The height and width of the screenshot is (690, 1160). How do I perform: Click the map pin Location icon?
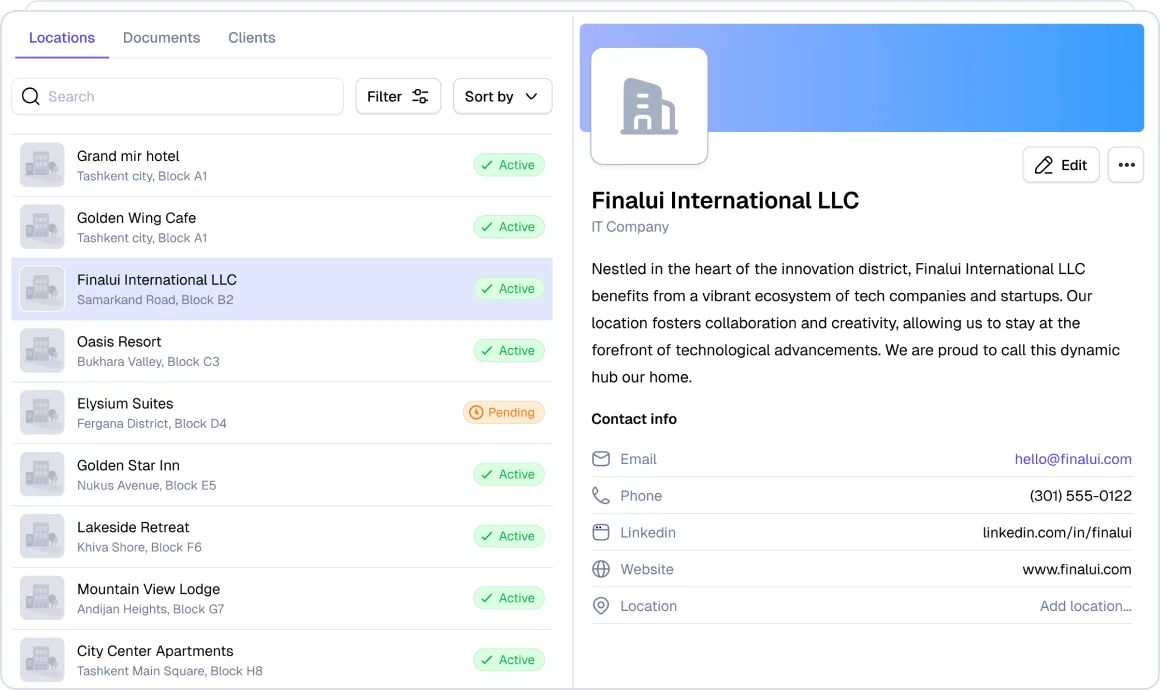pos(601,606)
